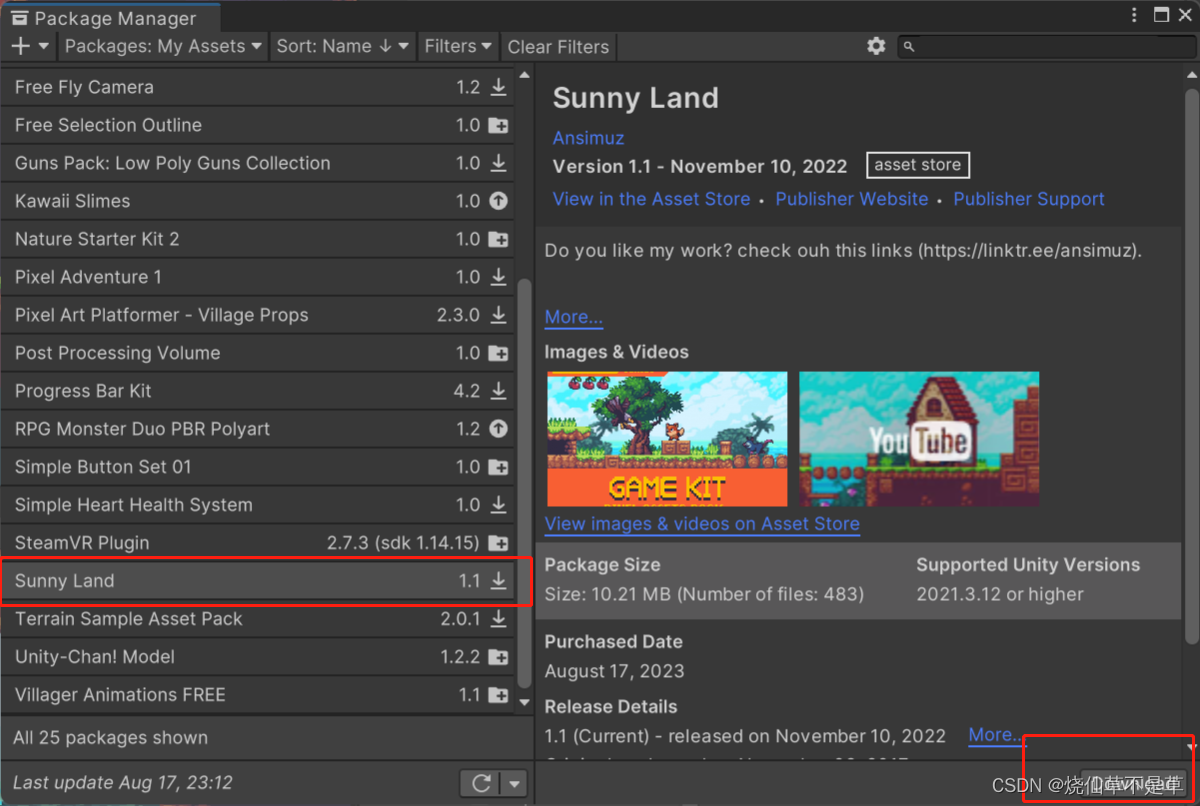Expand the Filters dropdown menu

[x=458, y=46]
